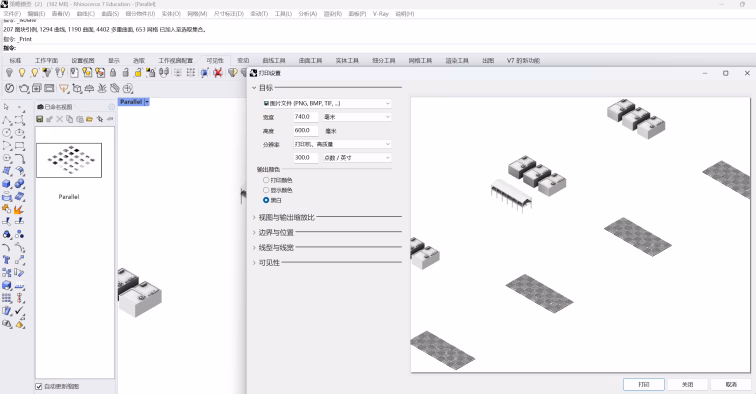This screenshot has height=394, width=756.
Task: Open the image file (PNG, BMP, TIF) destination dropdown
Action: [x=326, y=103]
